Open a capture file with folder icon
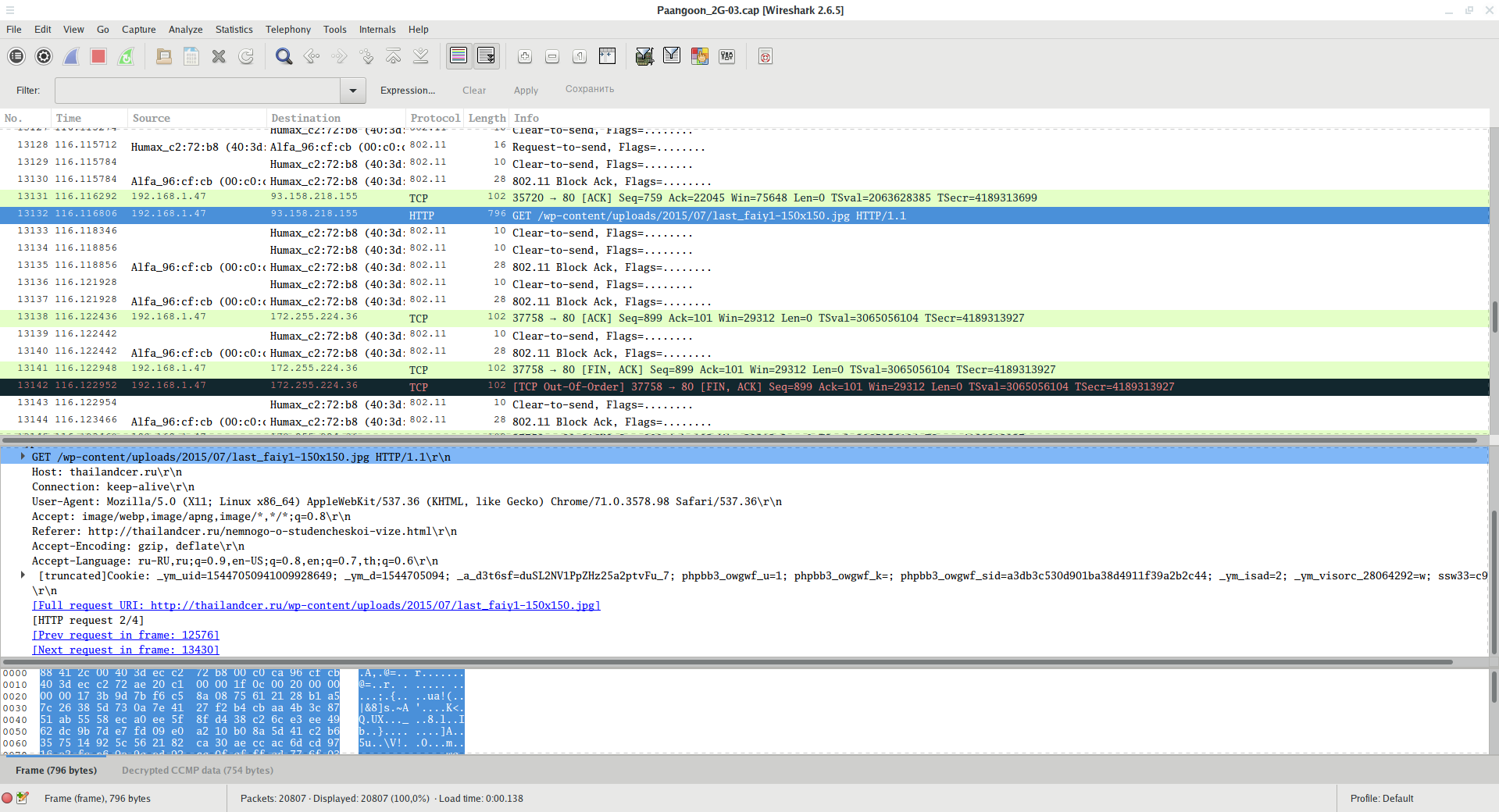 (164, 56)
